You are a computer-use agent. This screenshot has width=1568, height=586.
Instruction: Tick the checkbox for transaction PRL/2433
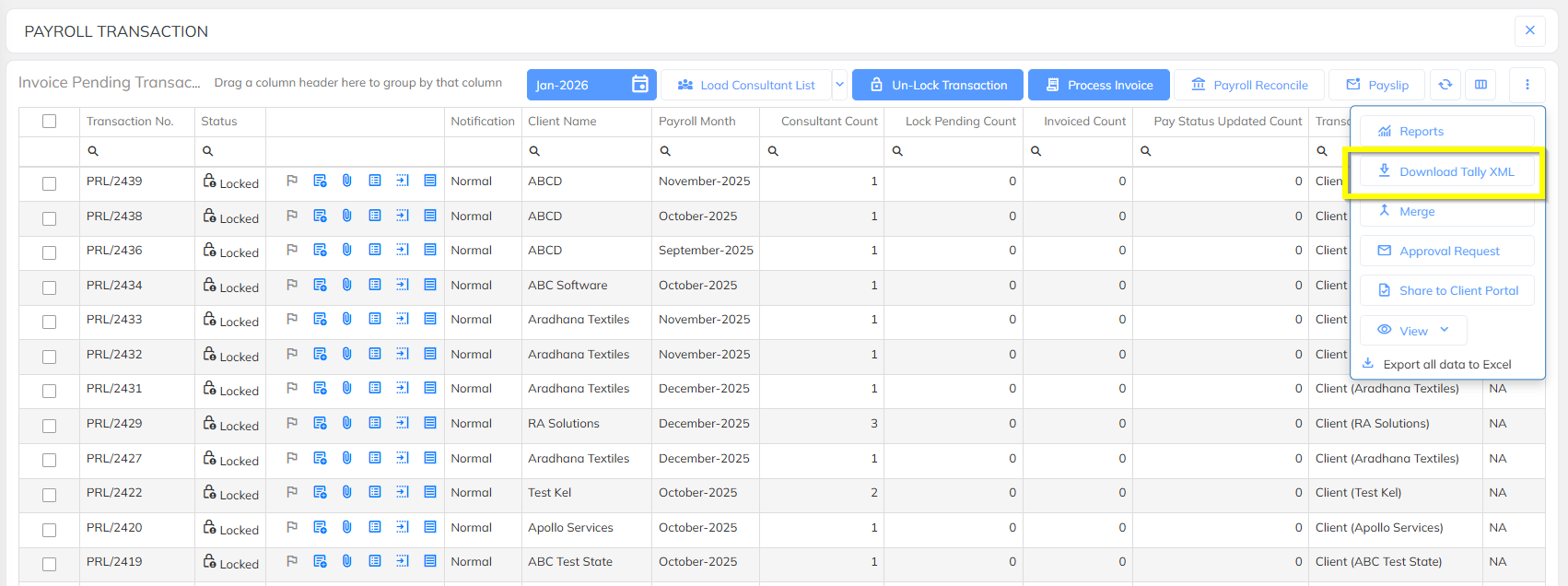(50, 322)
